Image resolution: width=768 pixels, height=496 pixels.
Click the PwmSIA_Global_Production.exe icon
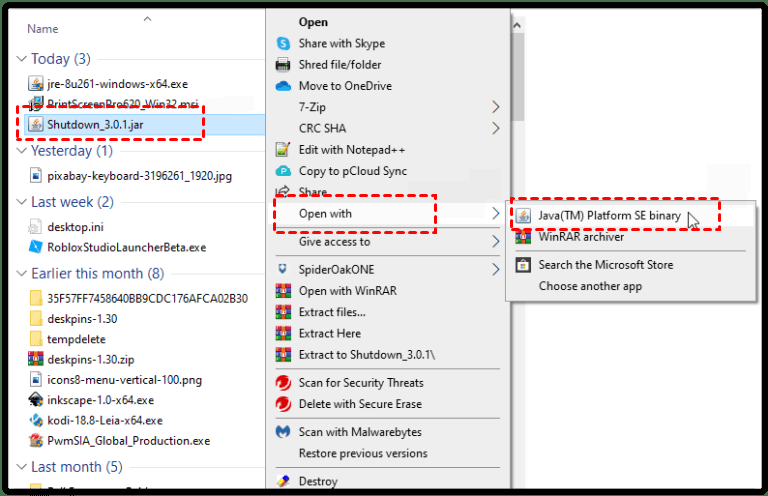pos(36,441)
